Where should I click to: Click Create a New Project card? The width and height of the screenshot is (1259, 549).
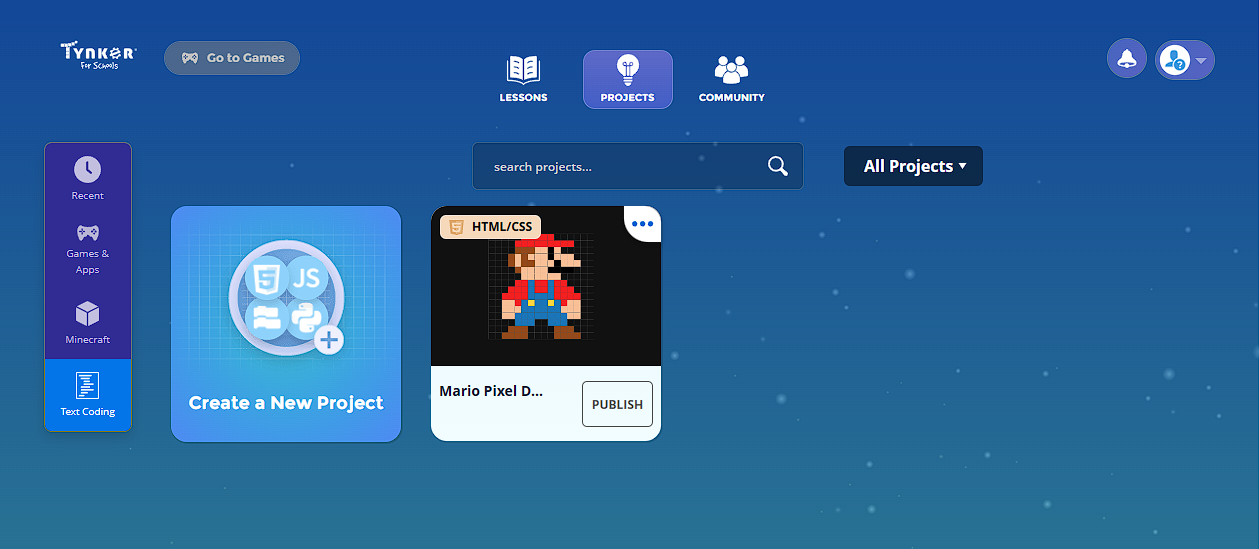[286, 324]
